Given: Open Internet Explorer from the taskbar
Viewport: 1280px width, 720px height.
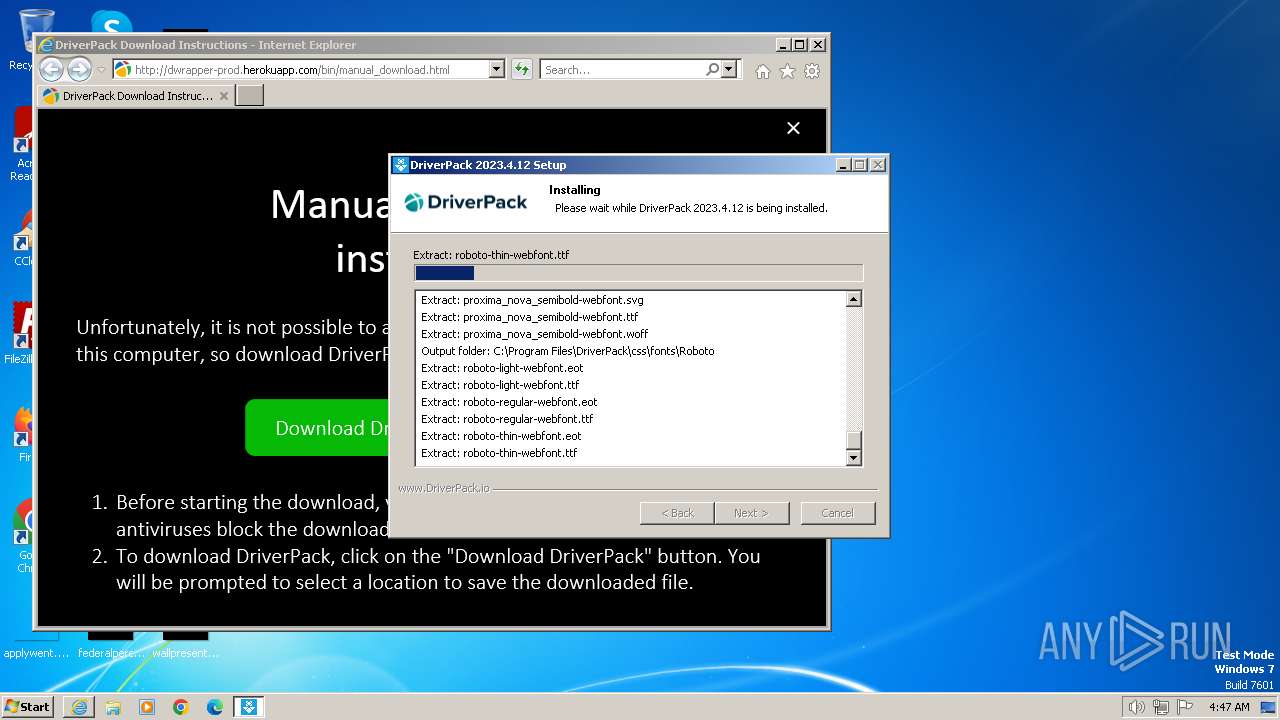Looking at the screenshot, I should 79,707.
